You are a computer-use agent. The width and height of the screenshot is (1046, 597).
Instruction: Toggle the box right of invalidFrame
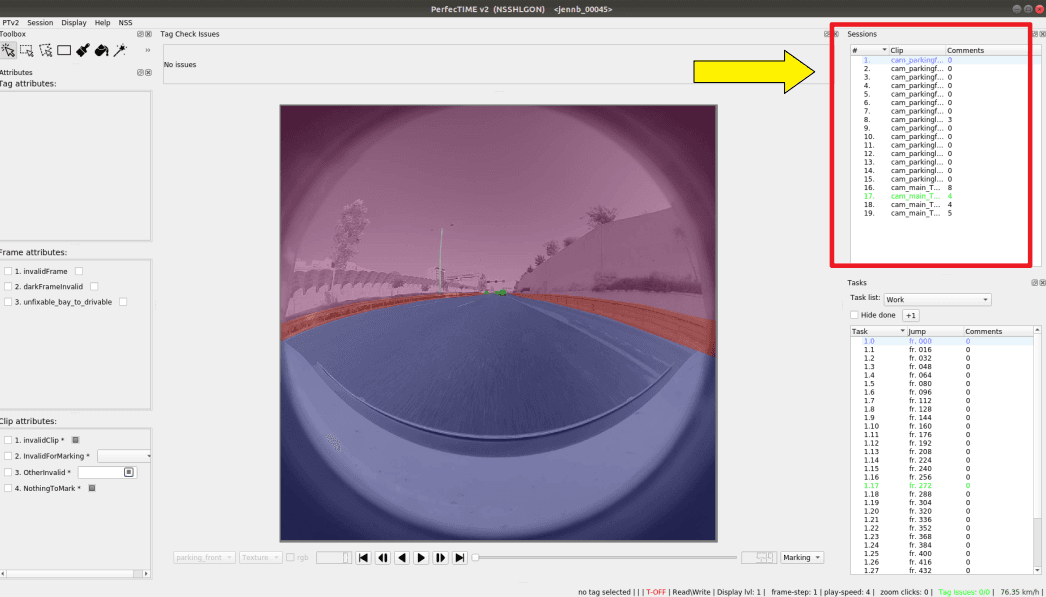(x=79, y=271)
